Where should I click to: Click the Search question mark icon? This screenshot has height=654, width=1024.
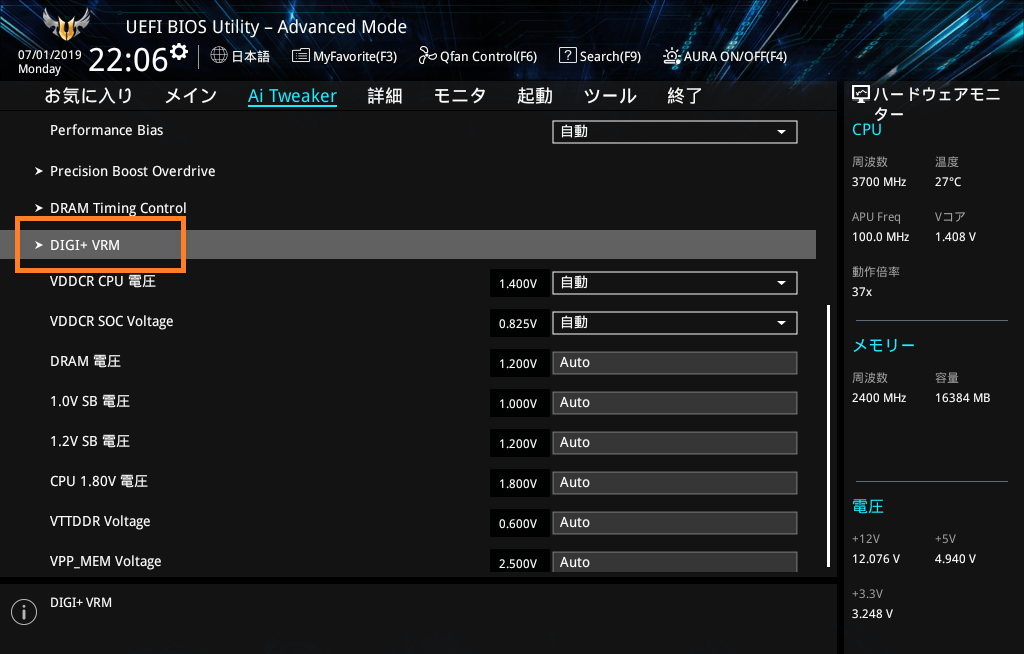[x=568, y=56]
